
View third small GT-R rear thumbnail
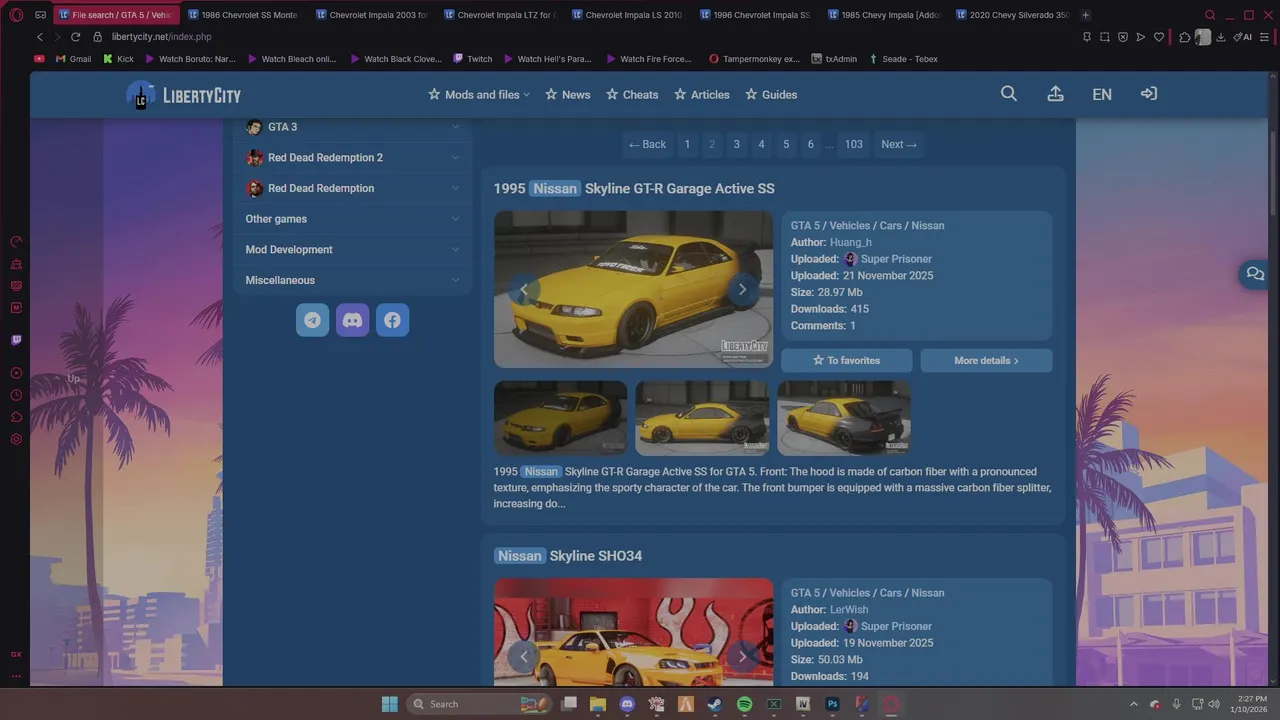point(844,418)
